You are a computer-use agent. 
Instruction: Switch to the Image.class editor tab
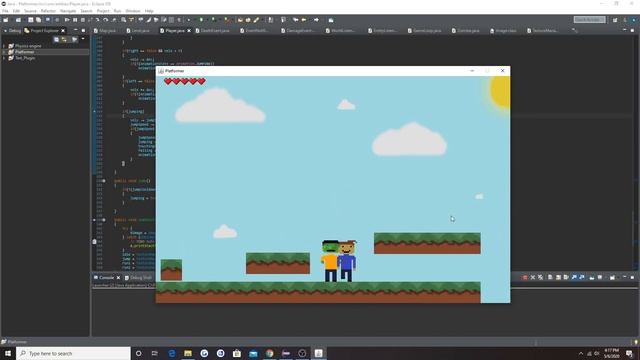tap(503, 31)
